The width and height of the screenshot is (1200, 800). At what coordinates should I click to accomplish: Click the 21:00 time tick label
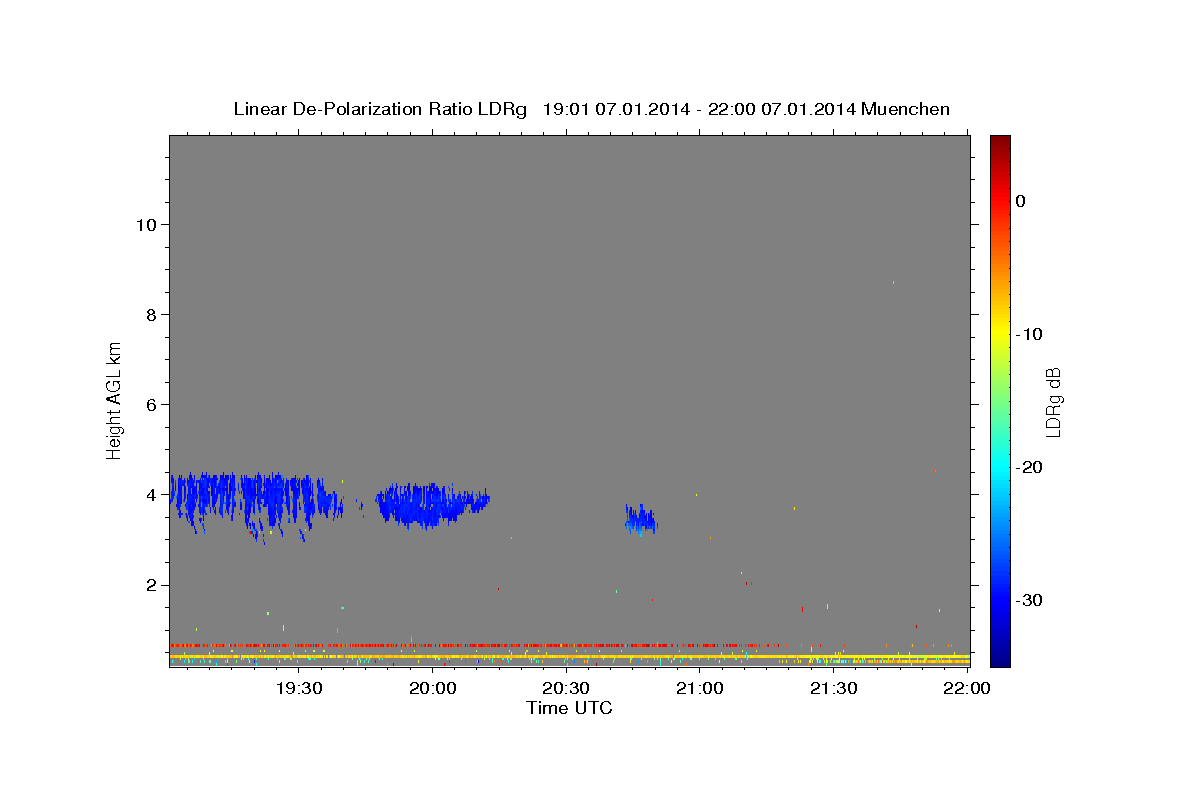point(699,688)
